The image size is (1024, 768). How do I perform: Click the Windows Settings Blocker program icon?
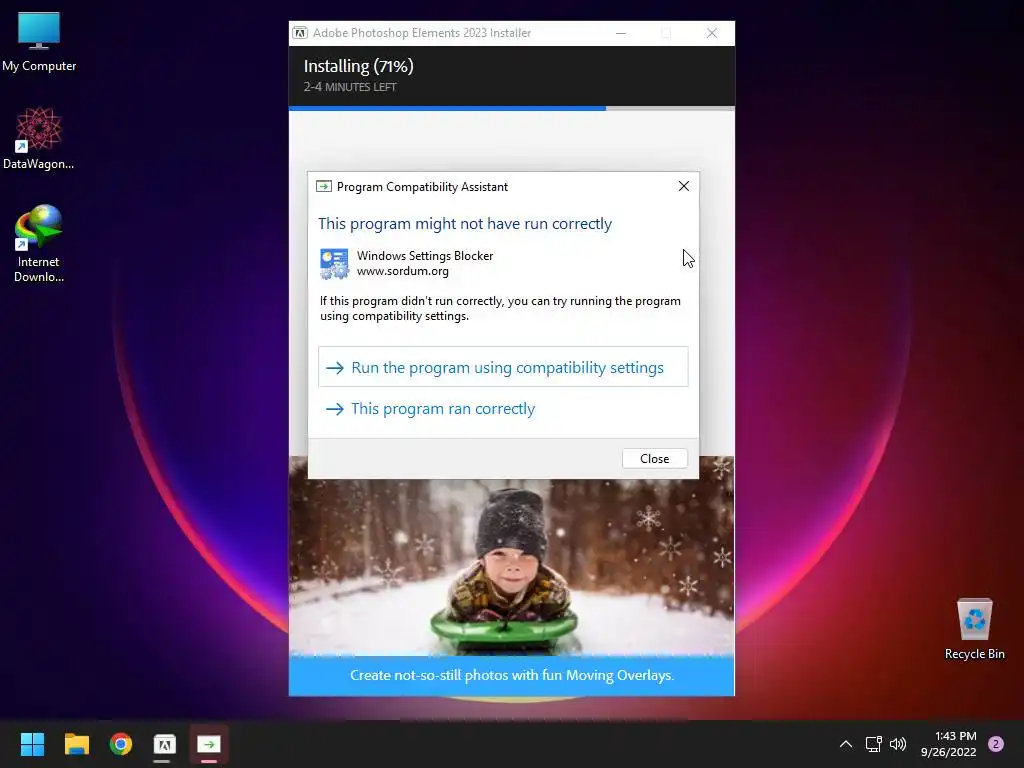tap(334, 264)
